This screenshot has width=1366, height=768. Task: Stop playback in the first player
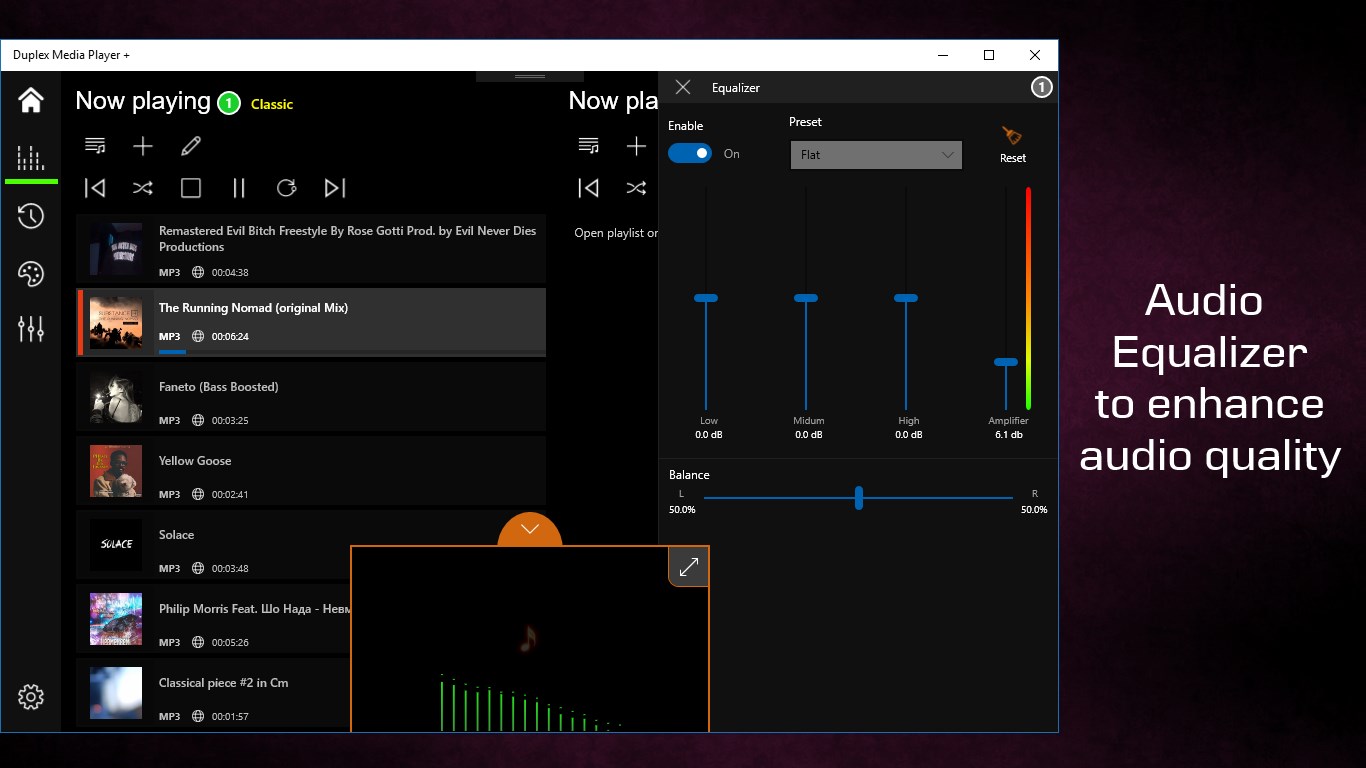coord(191,188)
